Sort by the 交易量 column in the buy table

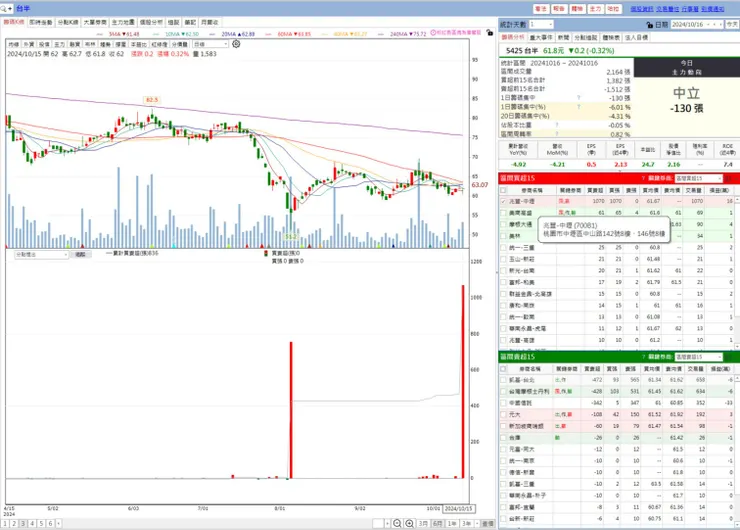[x=694, y=190]
